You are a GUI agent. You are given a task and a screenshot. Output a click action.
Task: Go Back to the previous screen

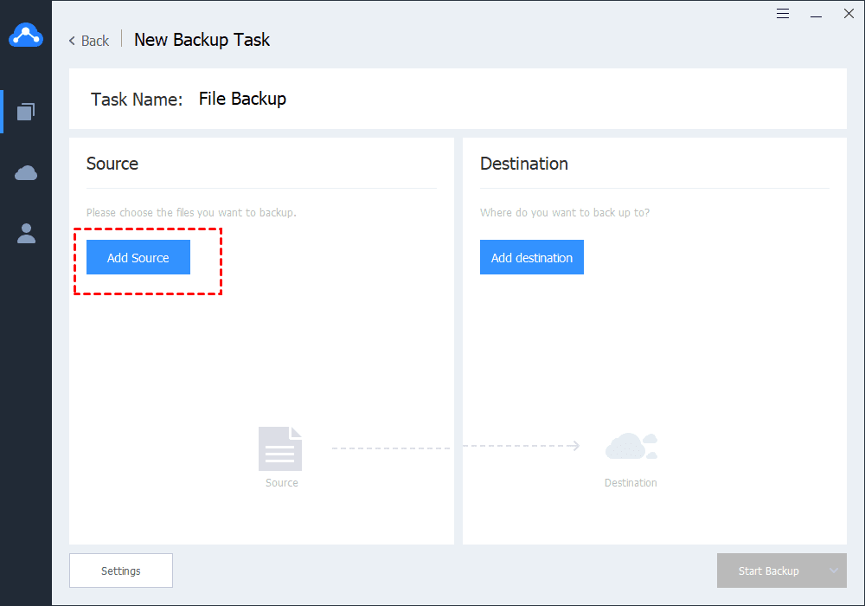point(89,40)
